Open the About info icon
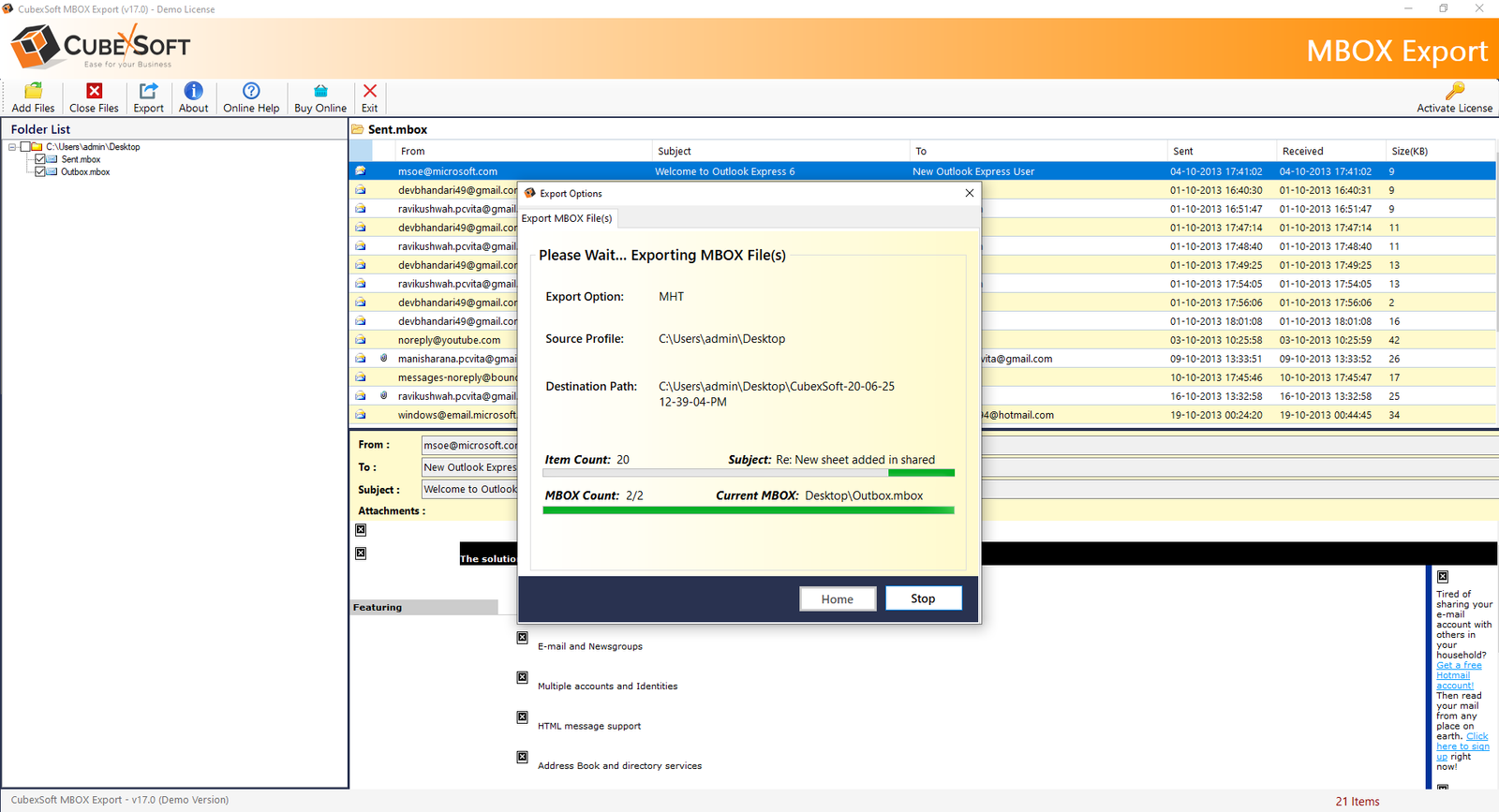 click(x=193, y=91)
